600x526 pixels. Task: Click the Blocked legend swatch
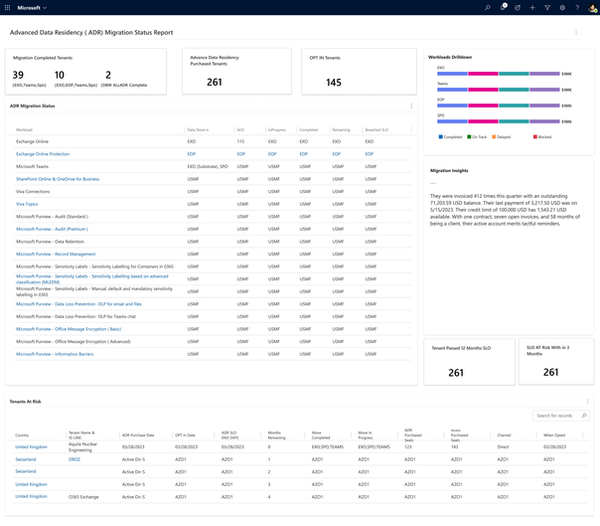[535, 137]
